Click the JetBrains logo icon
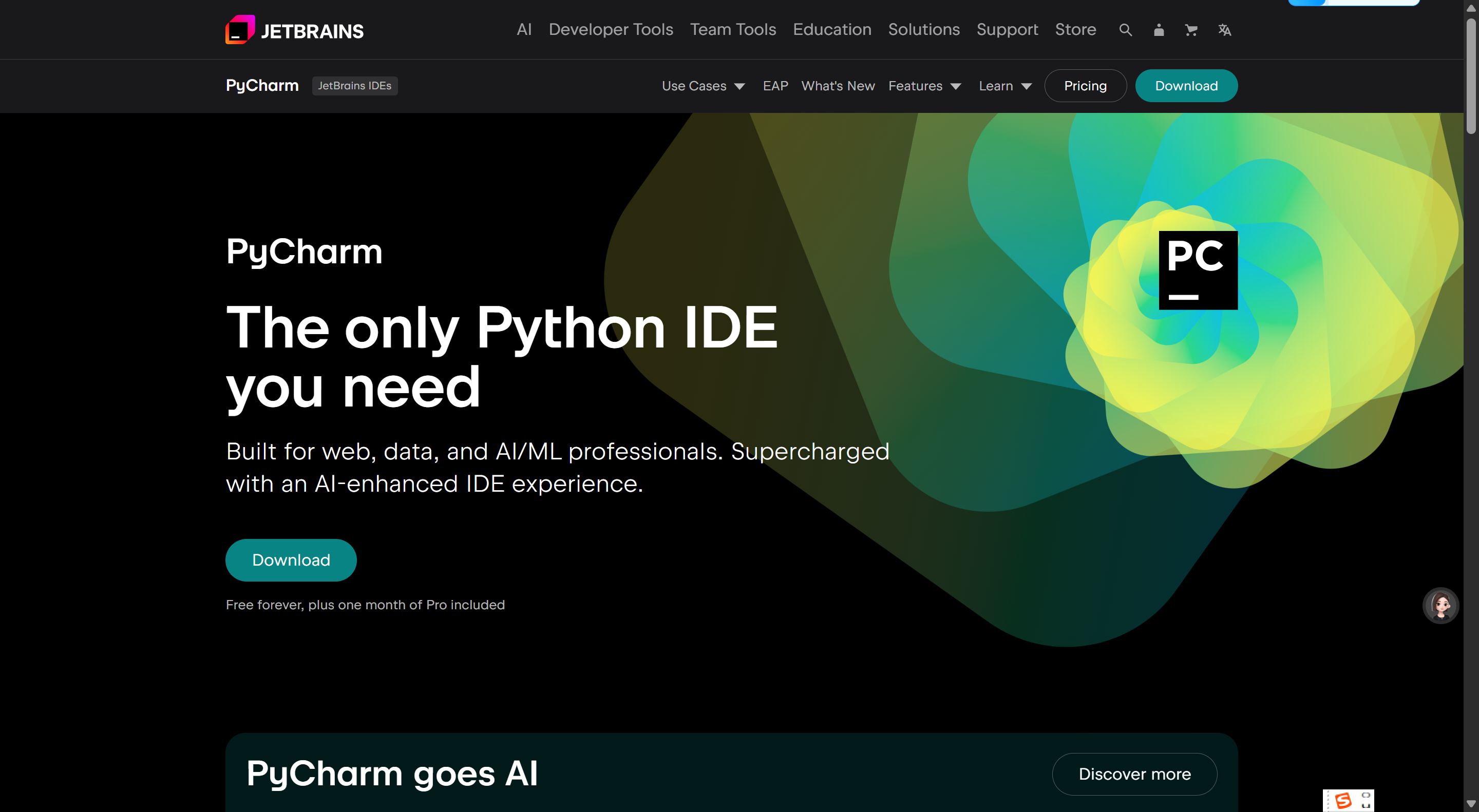Viewport: 1479px width, 812px height. coord(240,30)
